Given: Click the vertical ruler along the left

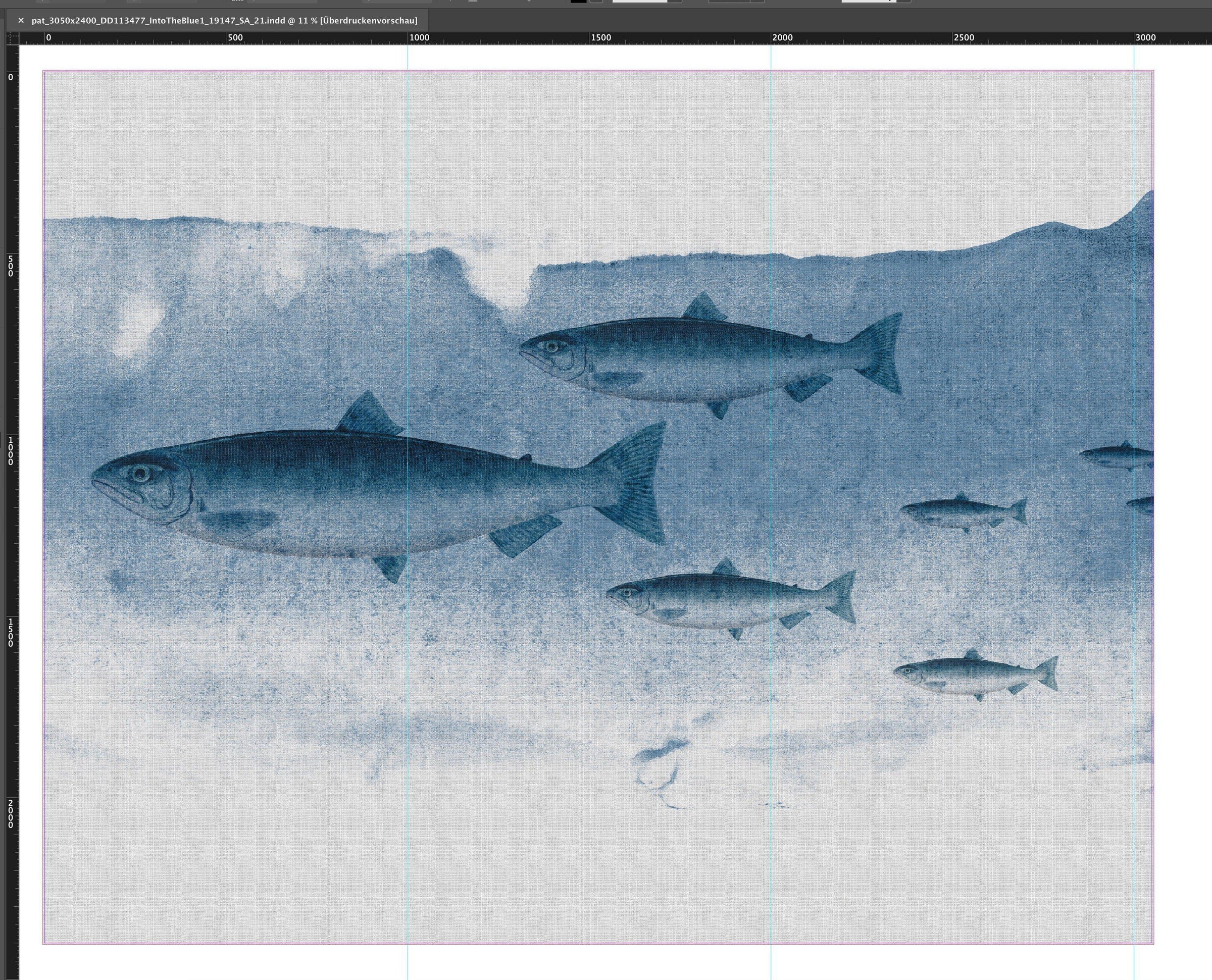Looking at the screenshot, I should click(13, 512).
